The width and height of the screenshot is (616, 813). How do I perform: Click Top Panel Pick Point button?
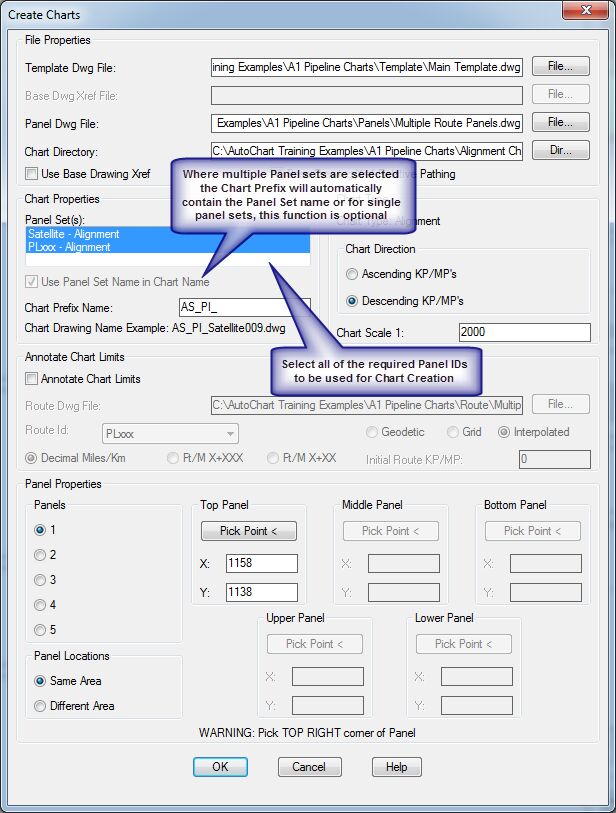[249, 531]
